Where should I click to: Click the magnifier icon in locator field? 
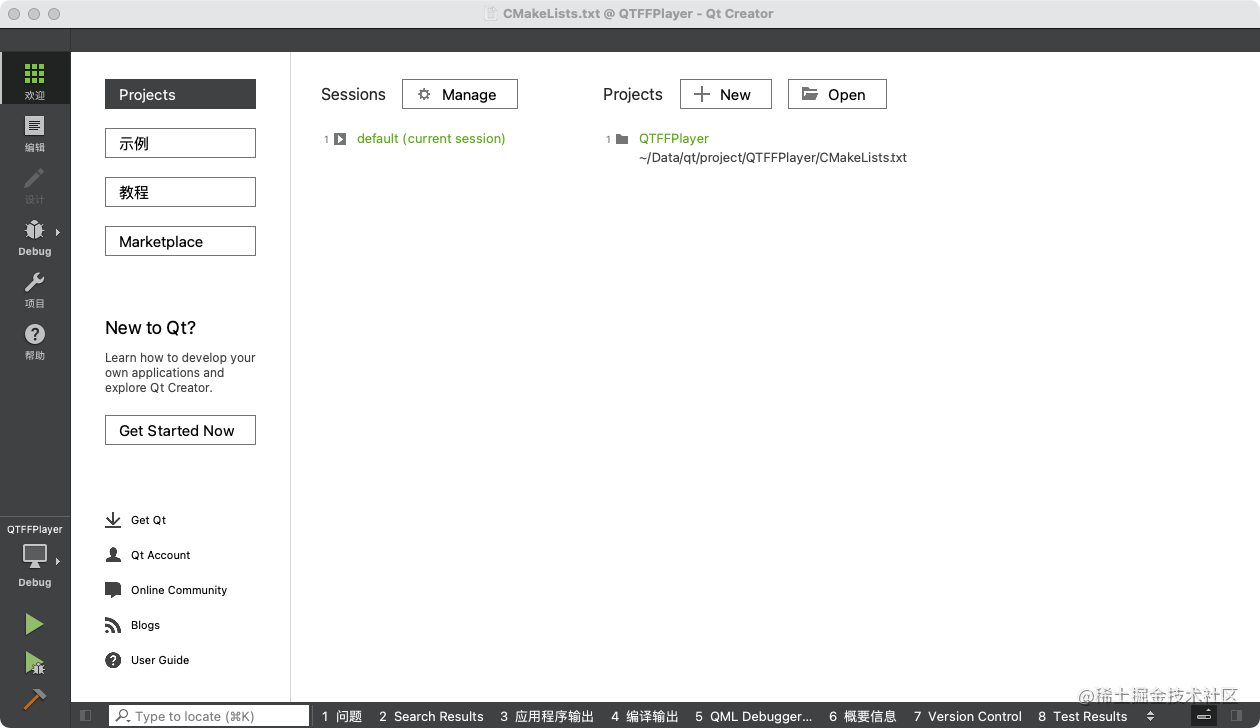[122, 716]
